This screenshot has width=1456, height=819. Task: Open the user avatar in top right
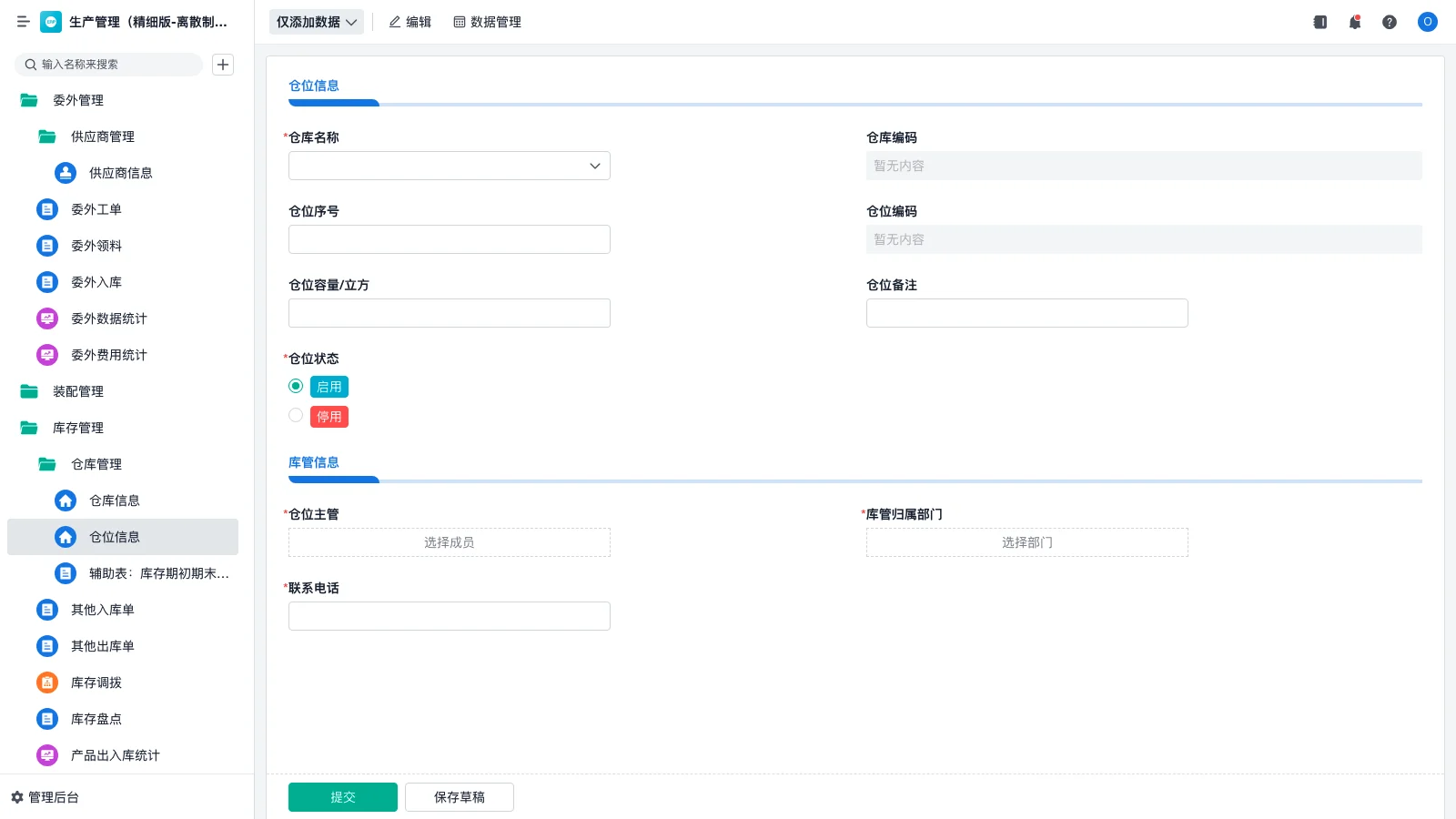[x=1427, y=22]
